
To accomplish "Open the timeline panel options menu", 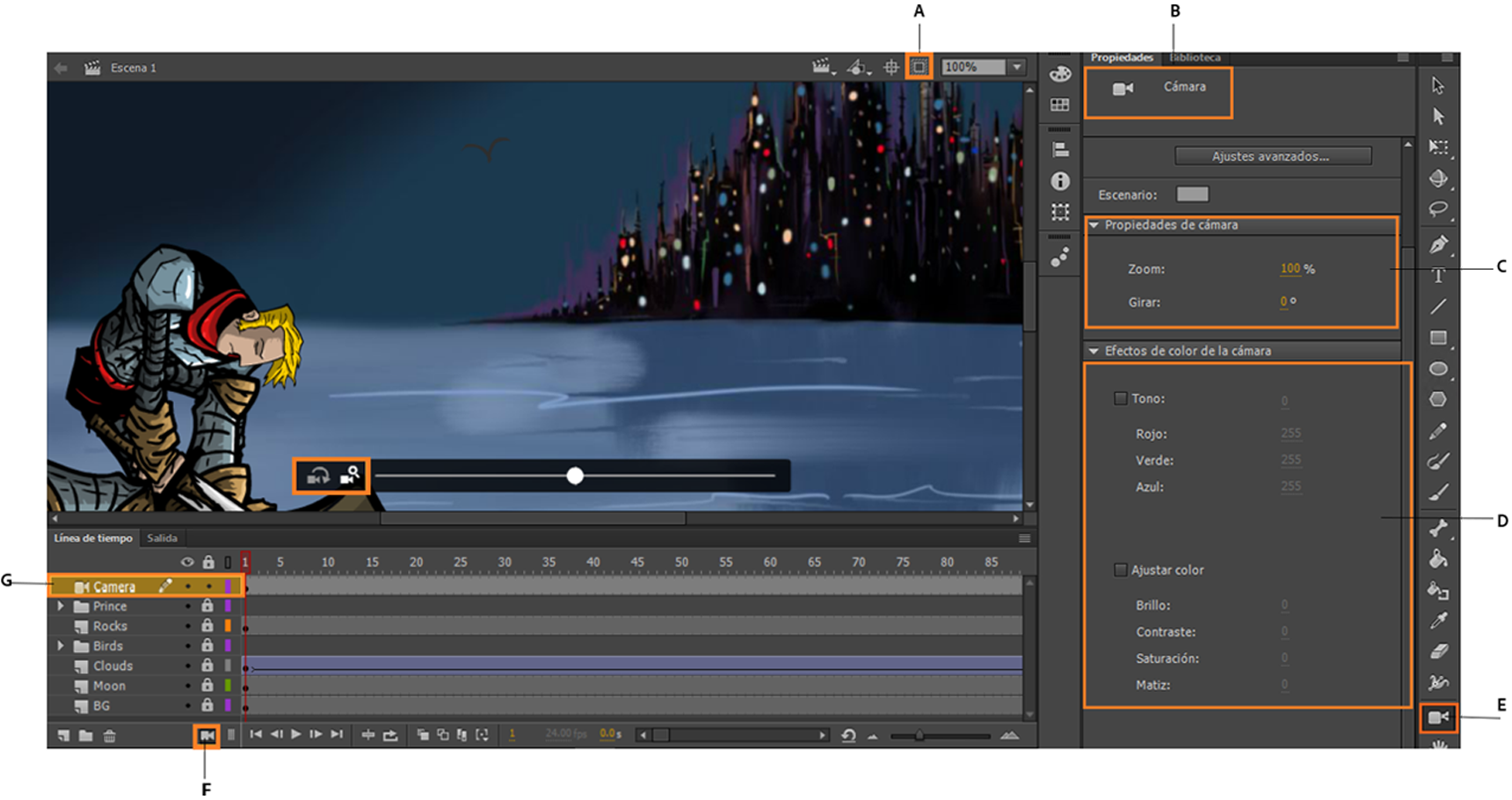I will tap(1024, 538).
